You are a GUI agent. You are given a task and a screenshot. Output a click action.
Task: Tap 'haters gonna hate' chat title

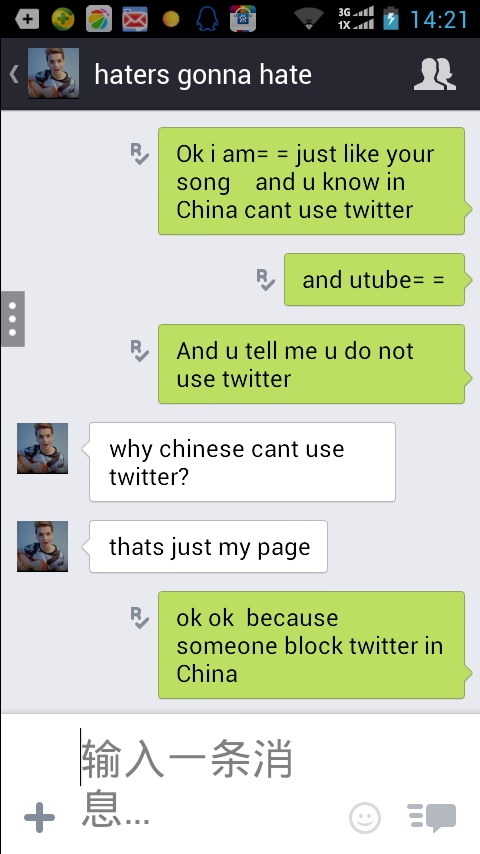click(203, 74)
